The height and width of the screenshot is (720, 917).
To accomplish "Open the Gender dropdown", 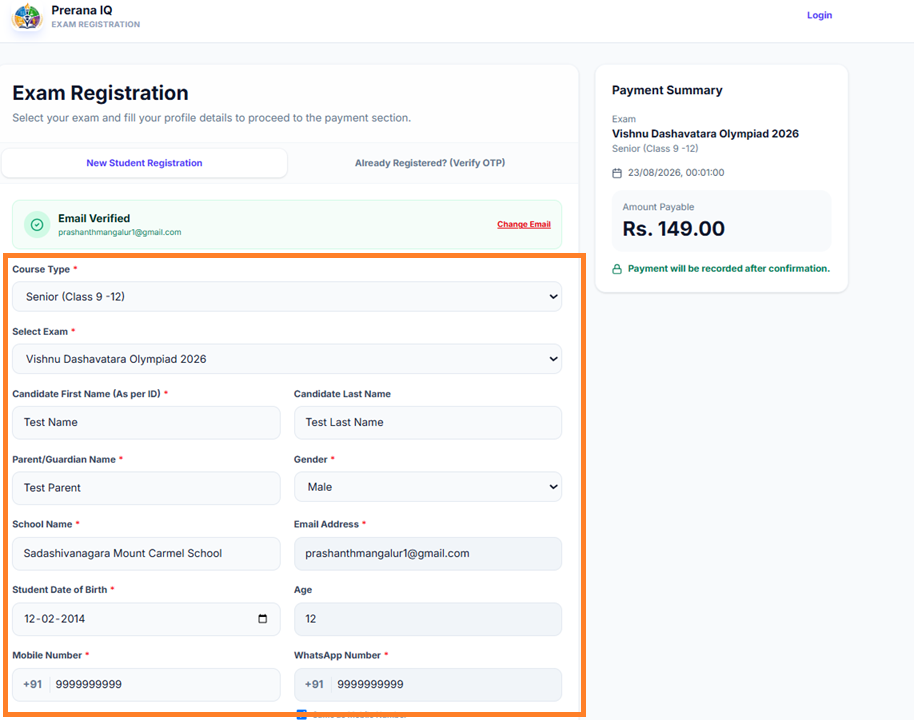I will pos(428,487).
